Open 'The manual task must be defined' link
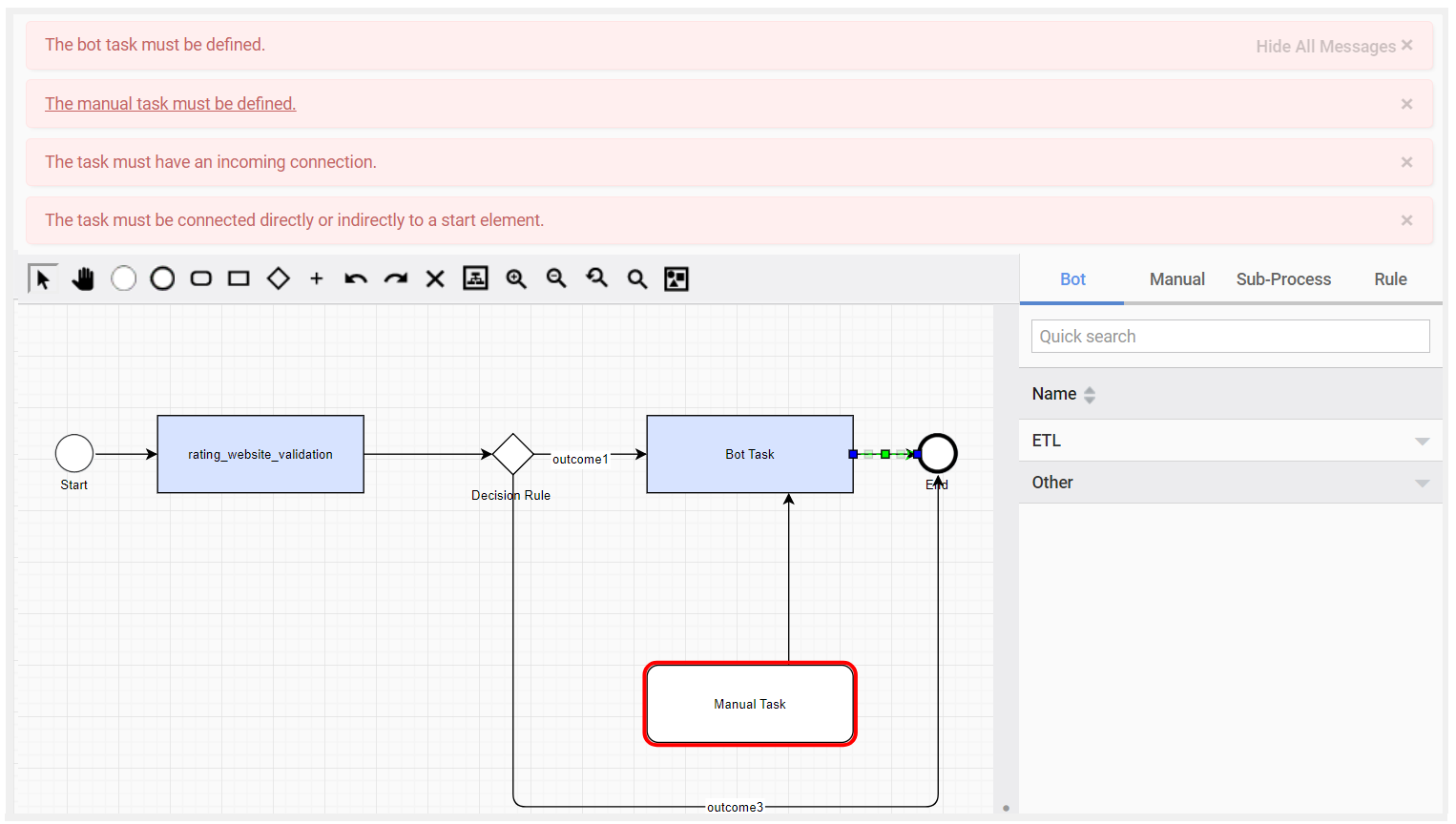Screen dimensions: 1456x824 [170, 104]
